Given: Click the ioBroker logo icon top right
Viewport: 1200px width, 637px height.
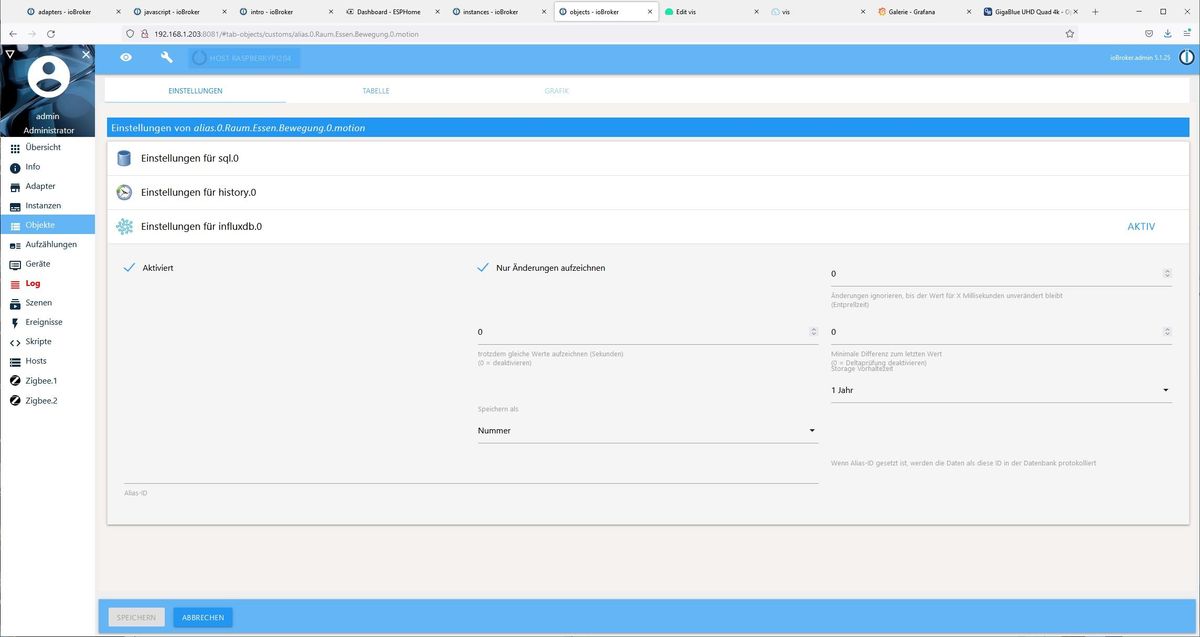Looking at the screenshot, I should tap(1186, 58).
